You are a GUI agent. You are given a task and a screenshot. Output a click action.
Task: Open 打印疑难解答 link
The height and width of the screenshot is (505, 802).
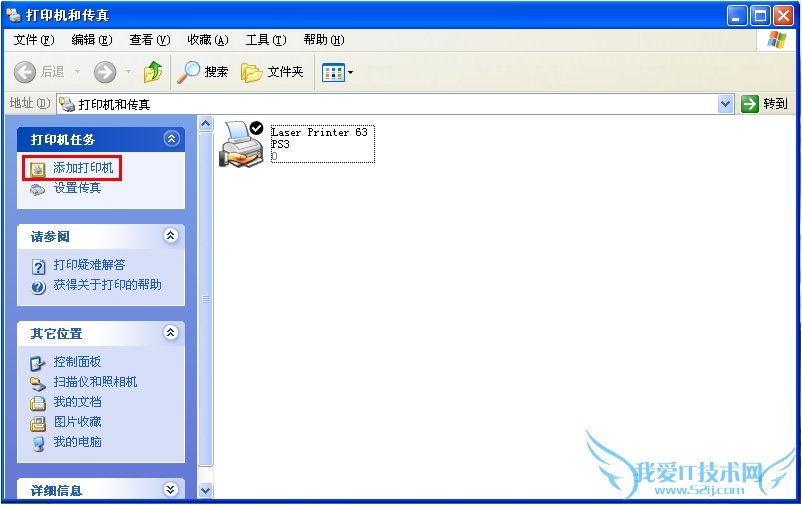pyautogui.click(x=90, y=265)
